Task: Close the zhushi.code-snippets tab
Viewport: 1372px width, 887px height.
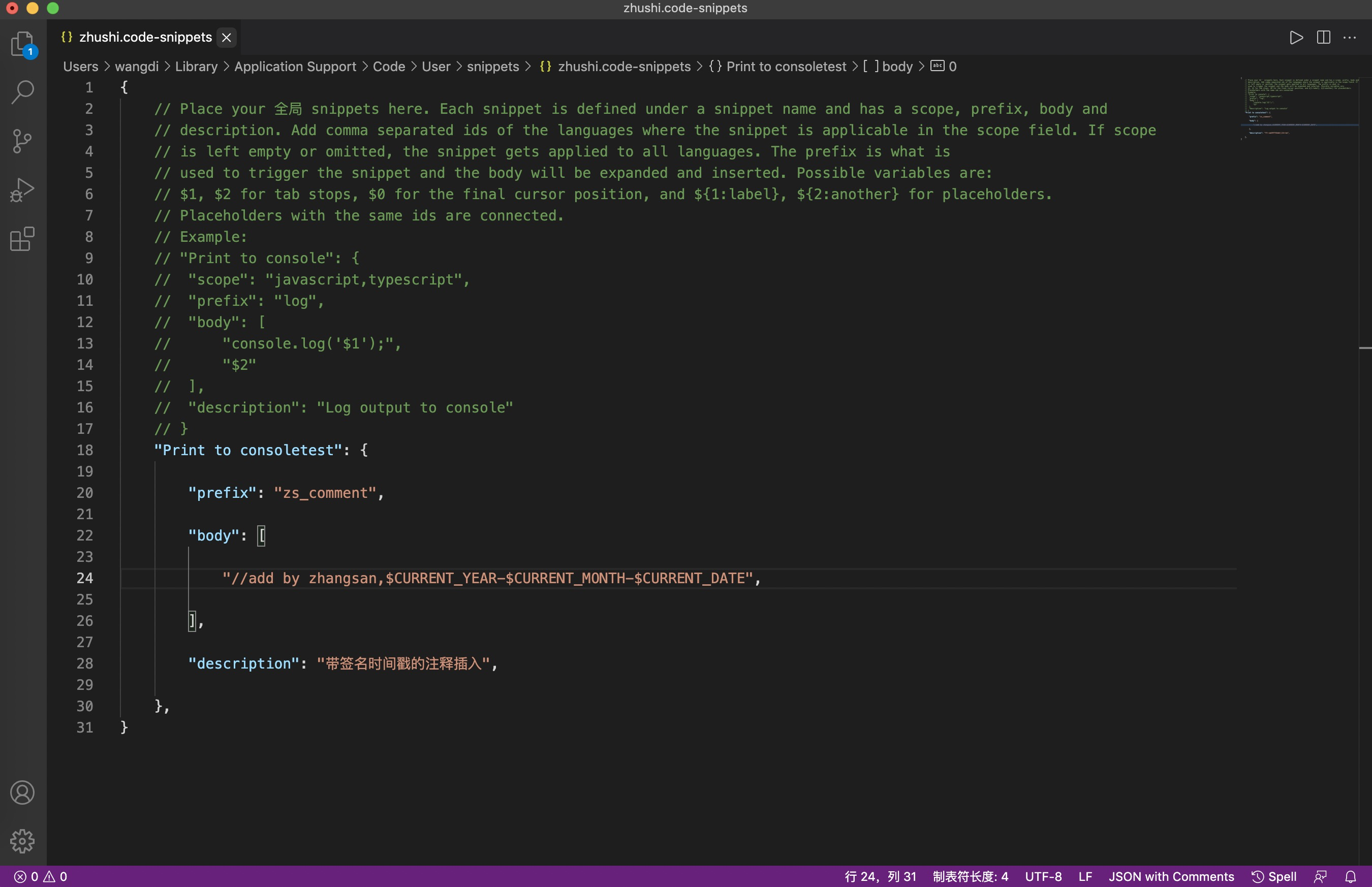Action: (227, 38)
